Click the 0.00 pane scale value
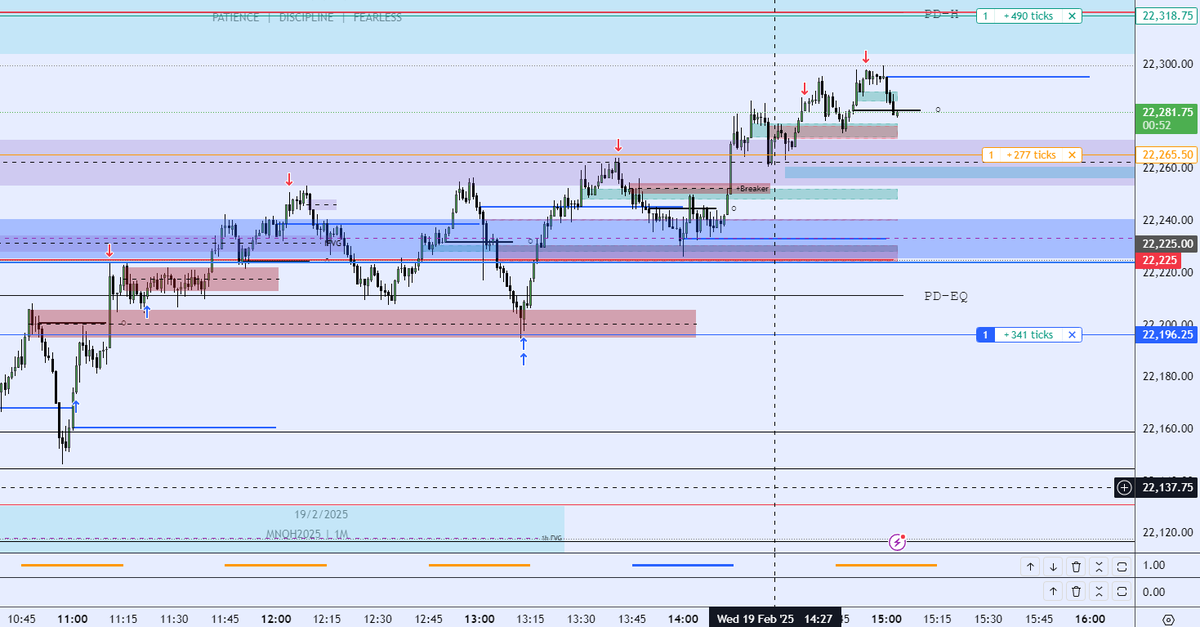This screenshot has width=1200, height=627. tap(1153, 591)
